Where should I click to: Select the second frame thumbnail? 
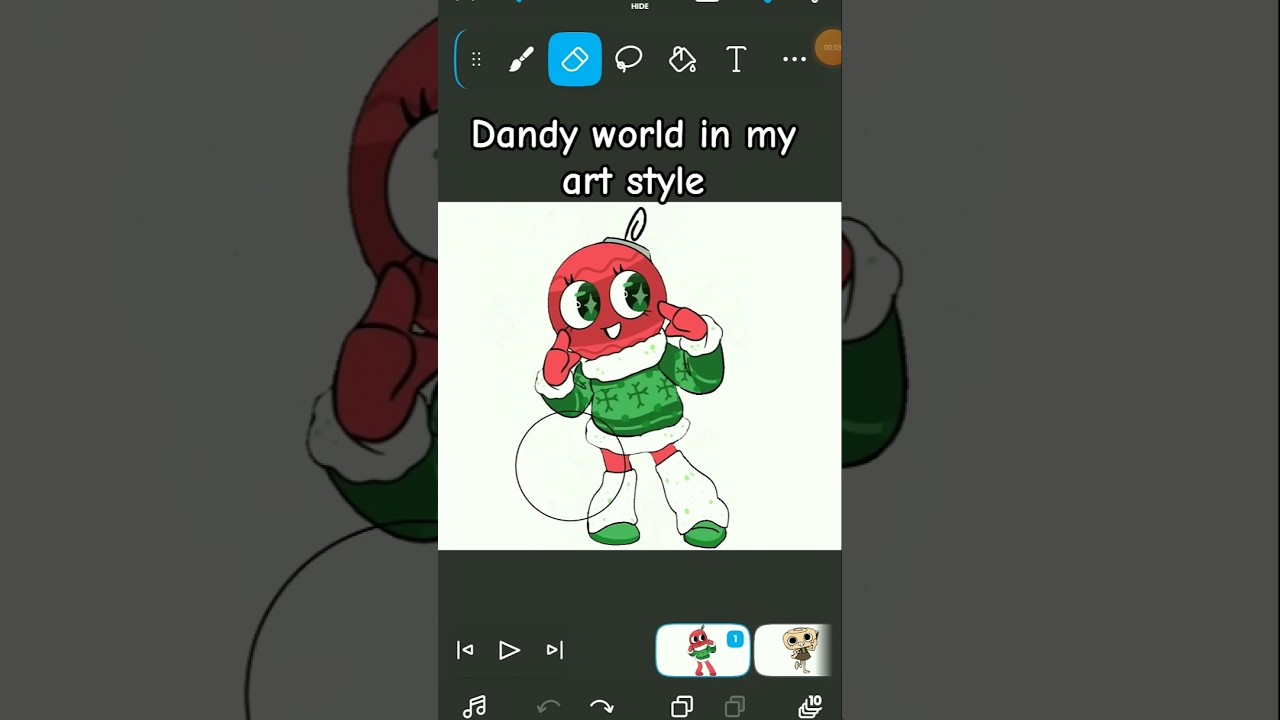793,650
